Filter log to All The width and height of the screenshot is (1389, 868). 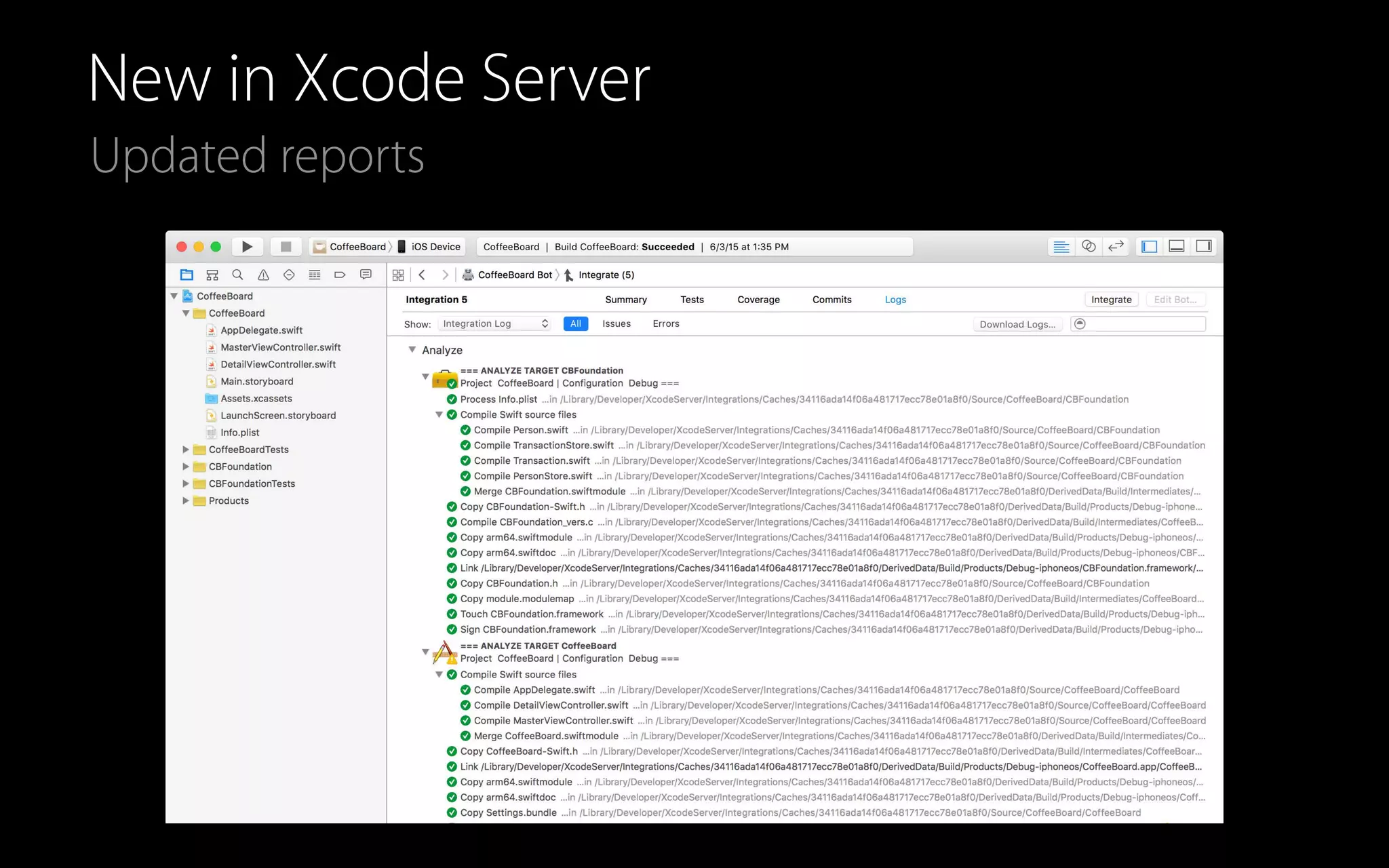[576, 324]
